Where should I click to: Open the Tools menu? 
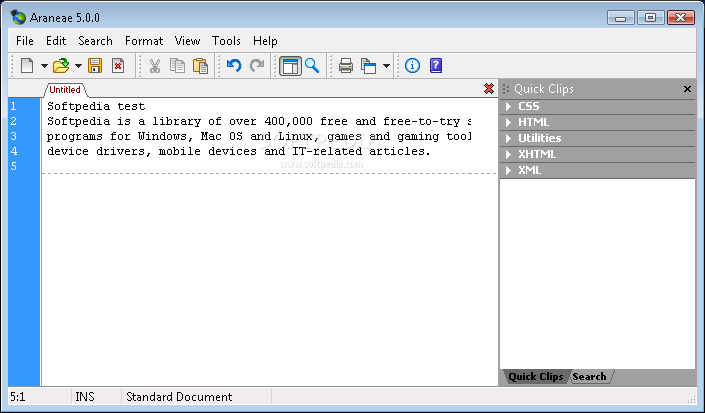pyautogui.click(x=226, y=41)
